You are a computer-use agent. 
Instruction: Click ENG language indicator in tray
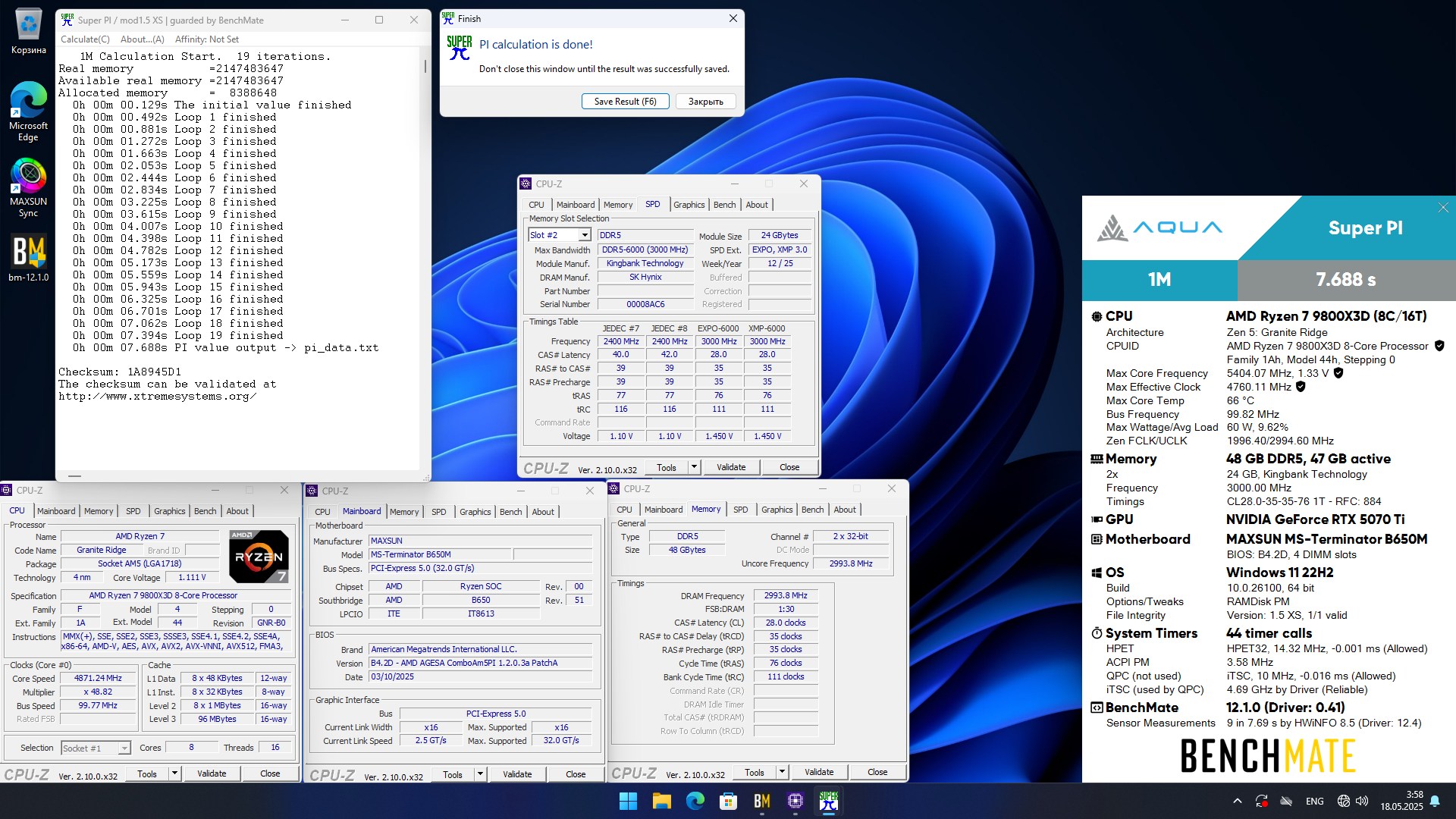tap(1315, 801)
